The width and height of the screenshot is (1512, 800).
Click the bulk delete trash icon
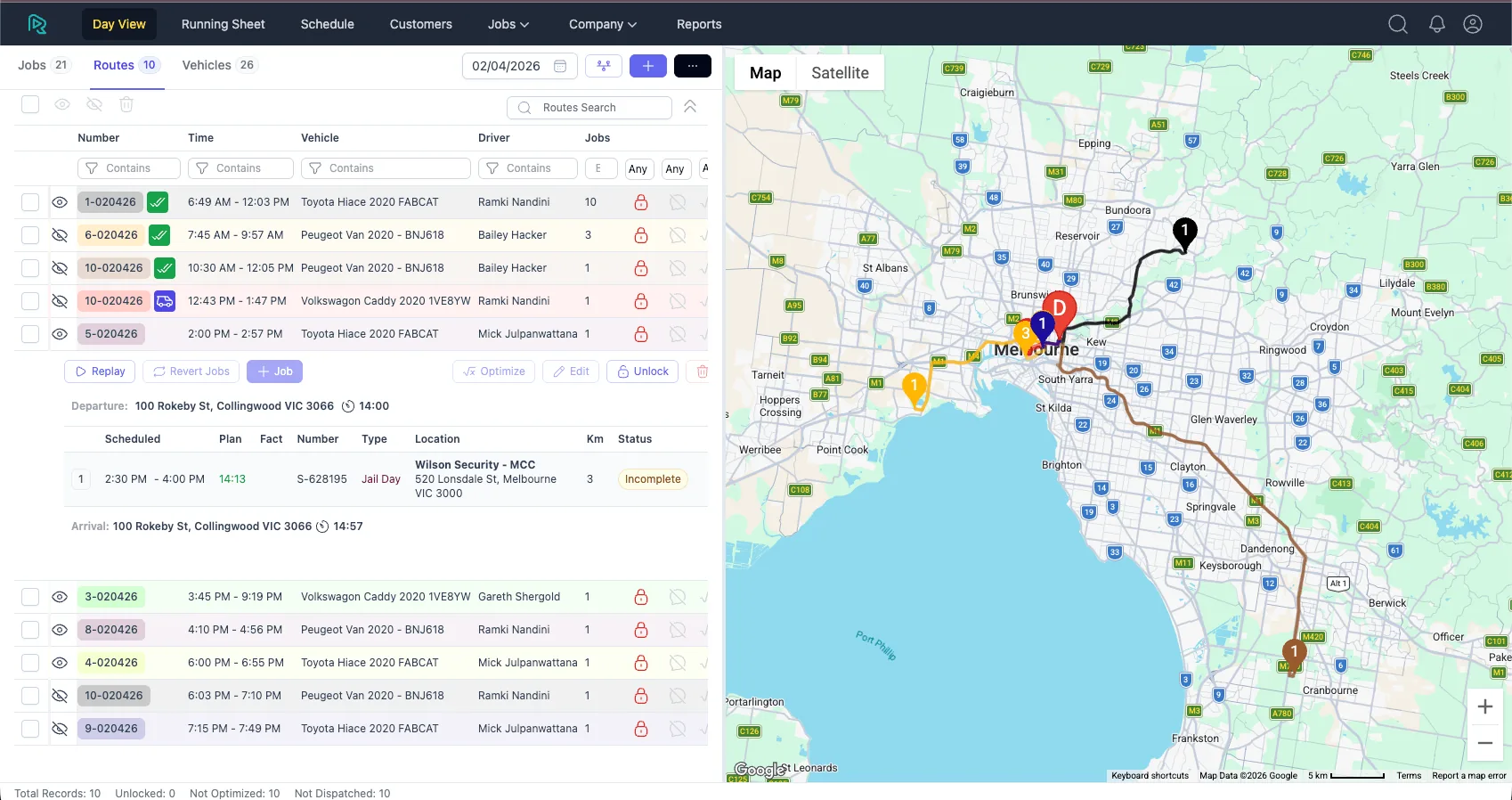126,104
